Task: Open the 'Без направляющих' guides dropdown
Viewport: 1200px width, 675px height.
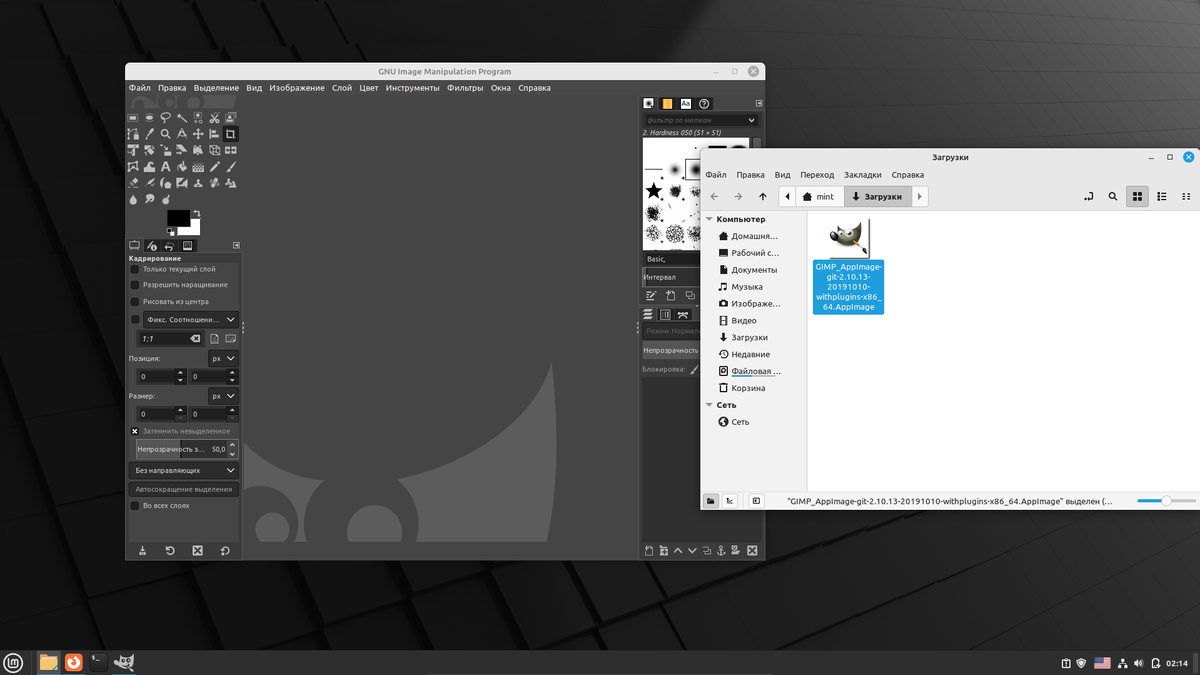Action: coord(183,470)
